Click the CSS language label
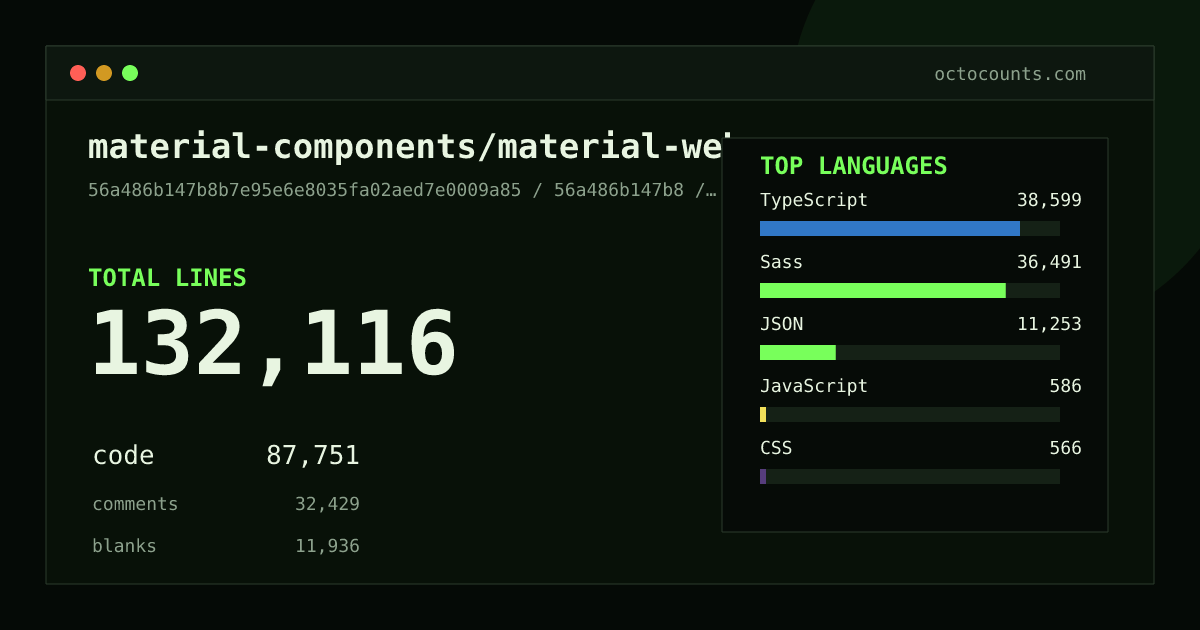The height and width of the screenshot is (630, 1200). click(776, 448)
